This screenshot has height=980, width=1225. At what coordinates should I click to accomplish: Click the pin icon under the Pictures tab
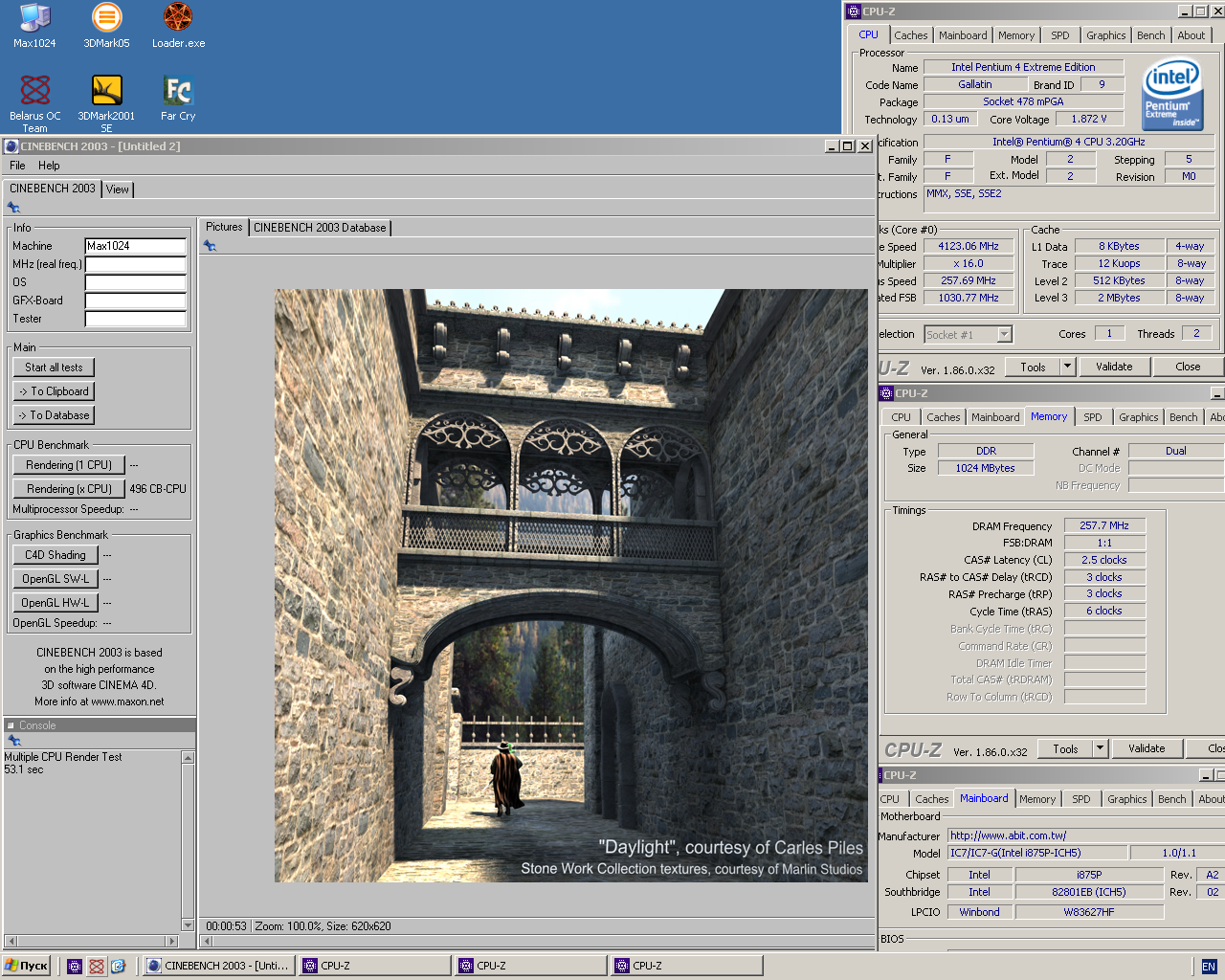coord(210,246)
